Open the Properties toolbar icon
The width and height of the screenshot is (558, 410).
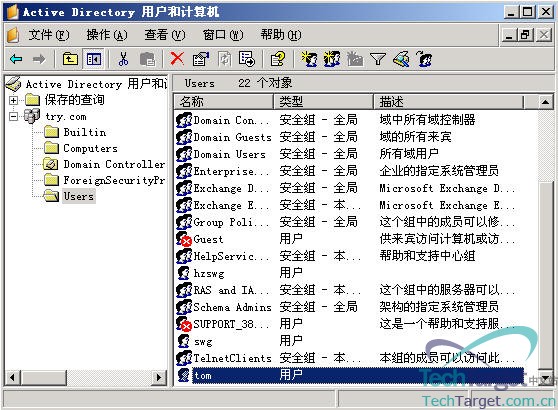(200, 59)
